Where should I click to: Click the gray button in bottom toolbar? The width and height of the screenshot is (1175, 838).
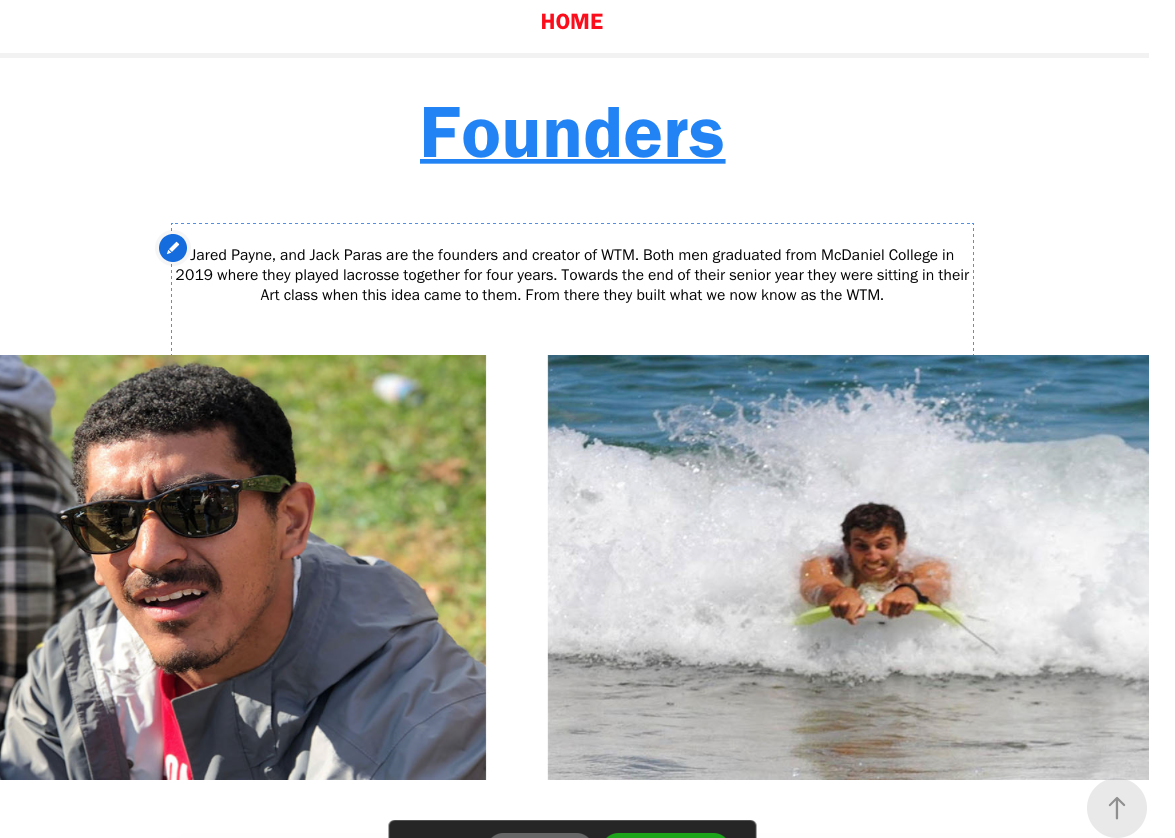point(540,835)
